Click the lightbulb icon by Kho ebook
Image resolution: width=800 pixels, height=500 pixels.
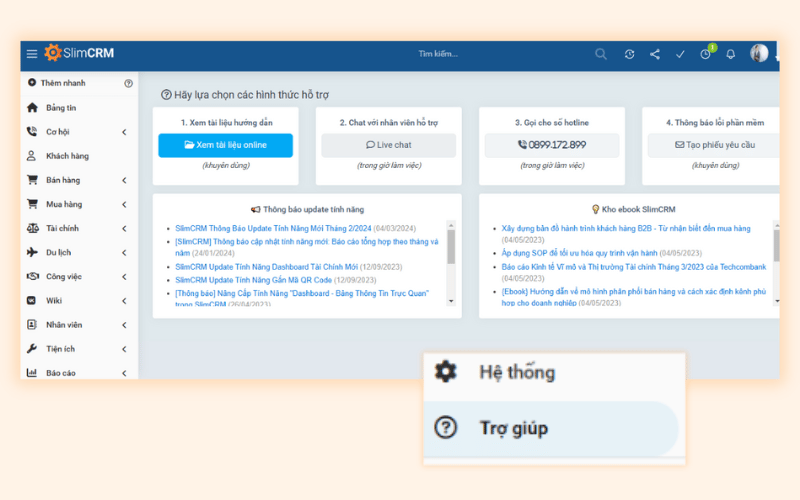[x=595, y=209]
